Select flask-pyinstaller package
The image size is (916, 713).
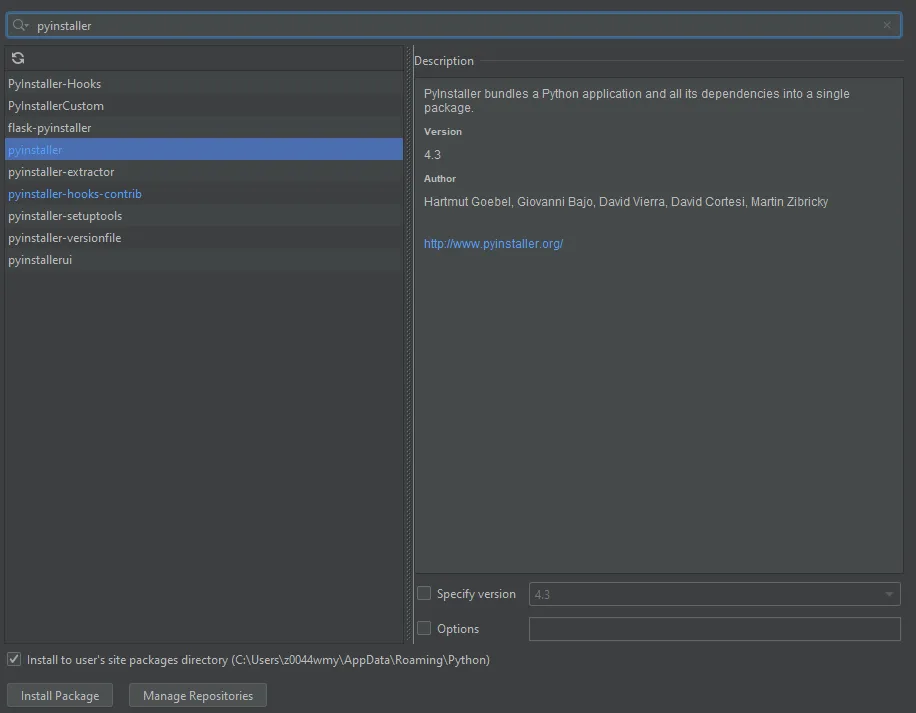point(203,128)
